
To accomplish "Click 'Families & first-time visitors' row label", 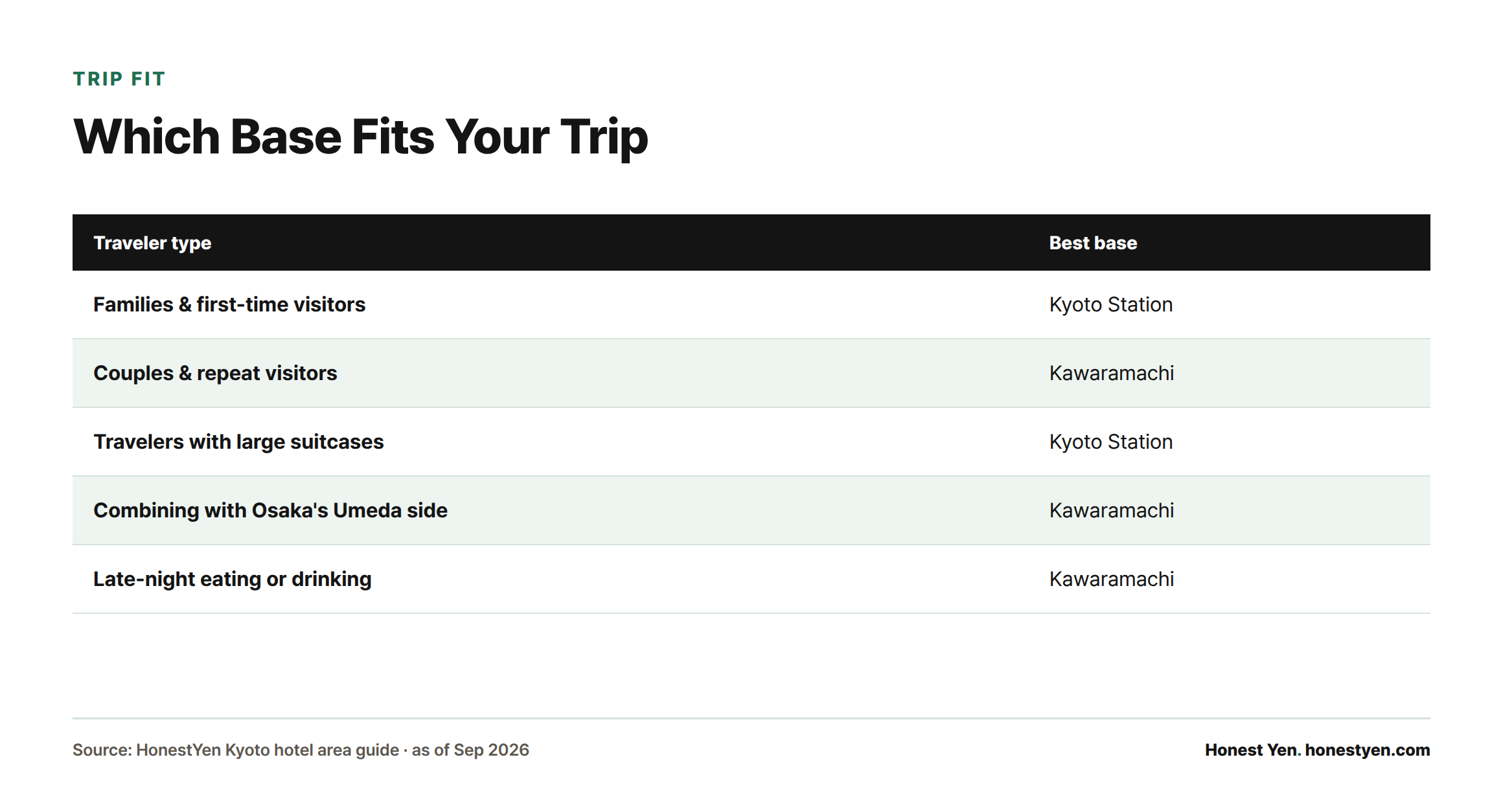I will pyautogui.click(x=229, y=304).
